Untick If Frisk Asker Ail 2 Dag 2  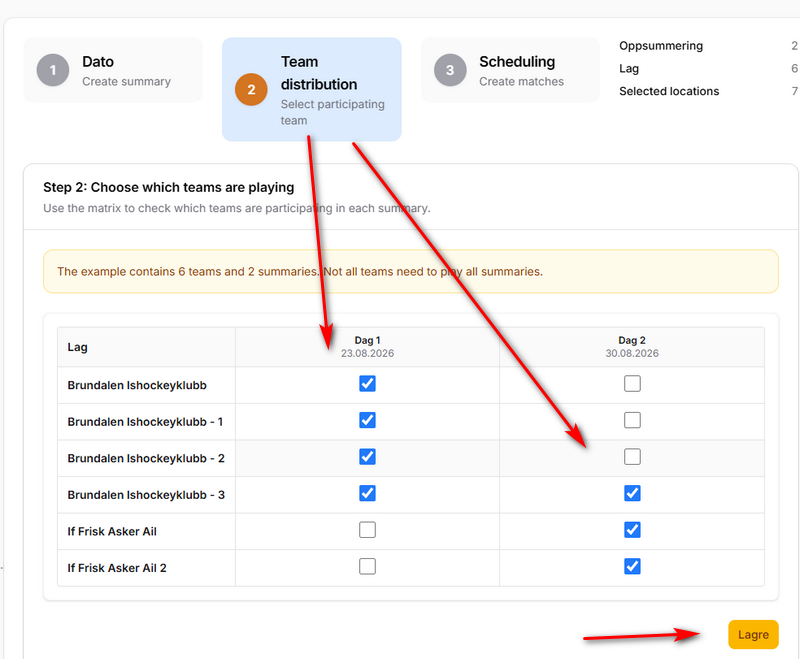632,566
